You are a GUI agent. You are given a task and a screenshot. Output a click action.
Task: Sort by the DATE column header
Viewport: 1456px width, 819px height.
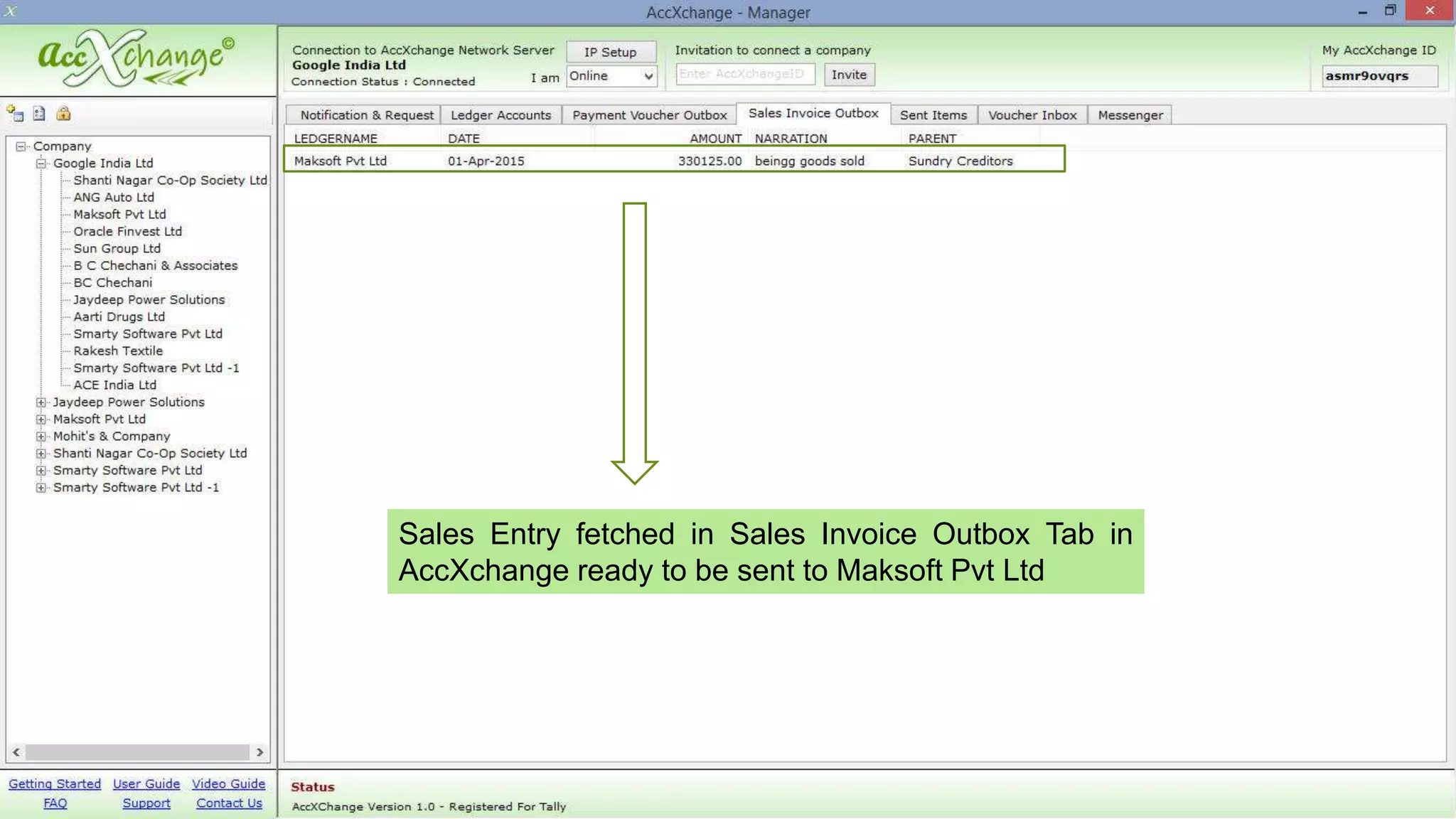464,139
